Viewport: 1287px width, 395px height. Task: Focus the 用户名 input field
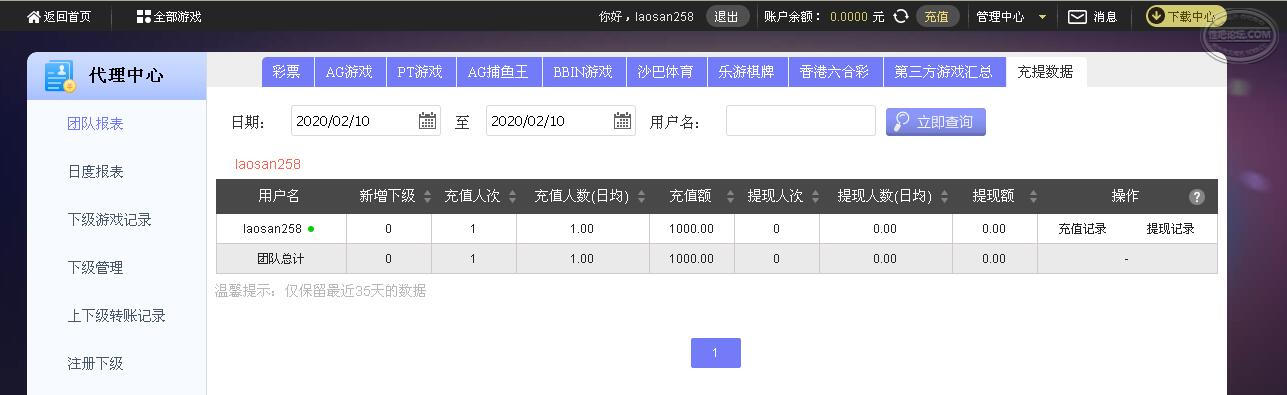(x=800, y=121)
